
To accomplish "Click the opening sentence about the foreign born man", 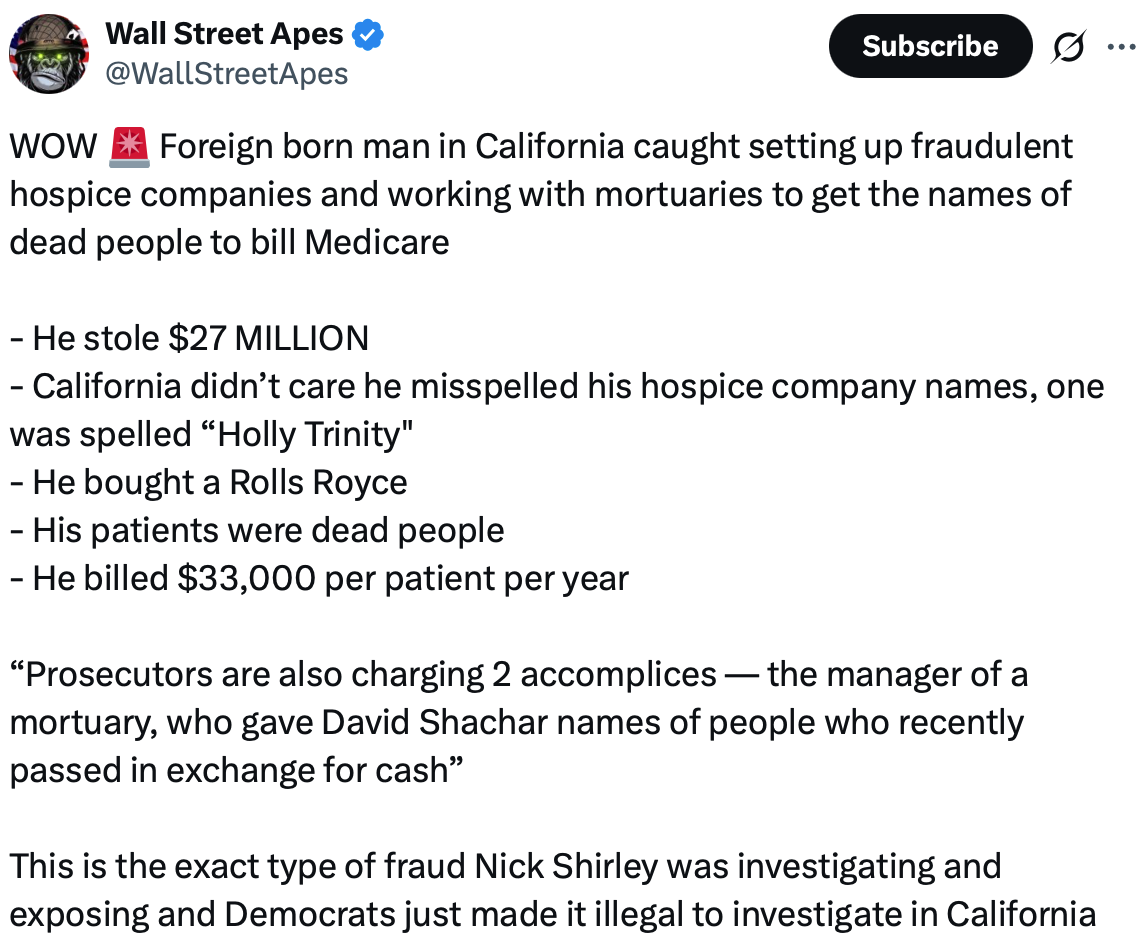I will [541, 194].
